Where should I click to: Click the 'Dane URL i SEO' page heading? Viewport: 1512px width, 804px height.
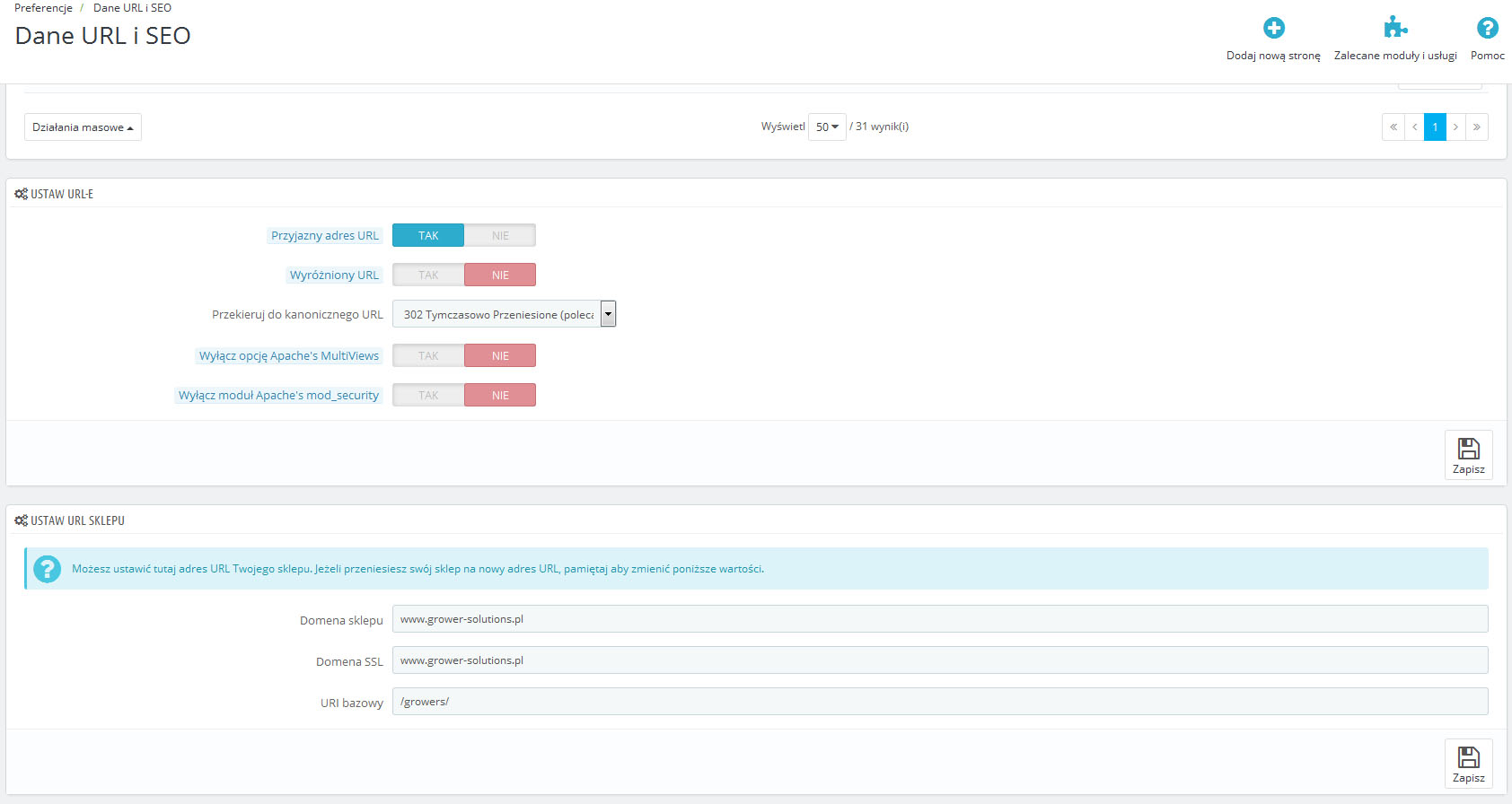tap(103, 36)
